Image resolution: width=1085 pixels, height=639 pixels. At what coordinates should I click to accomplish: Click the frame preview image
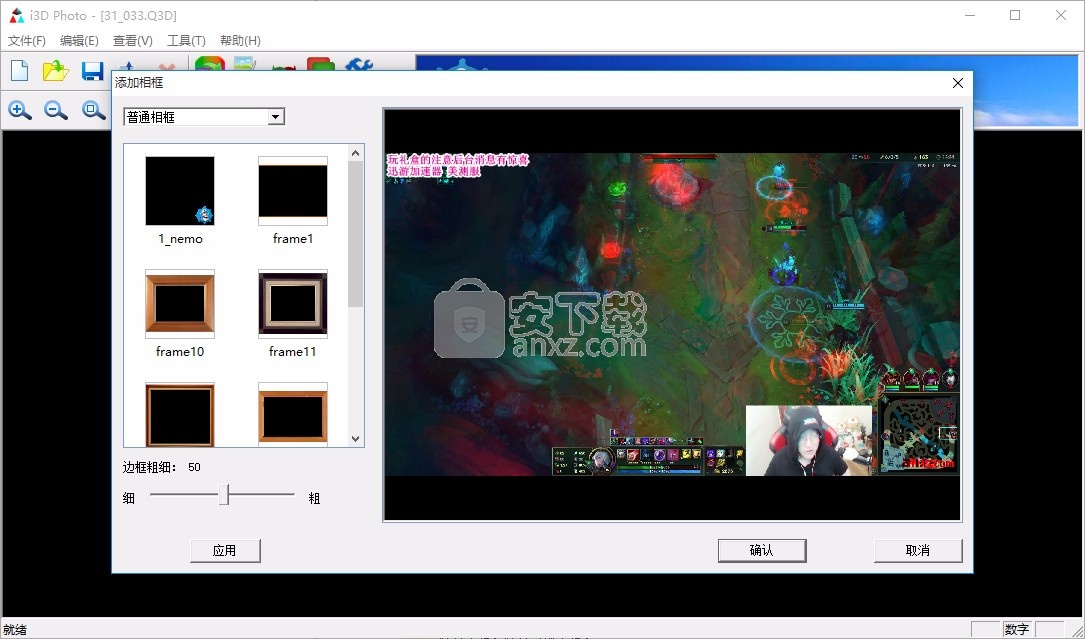[673, 314]
